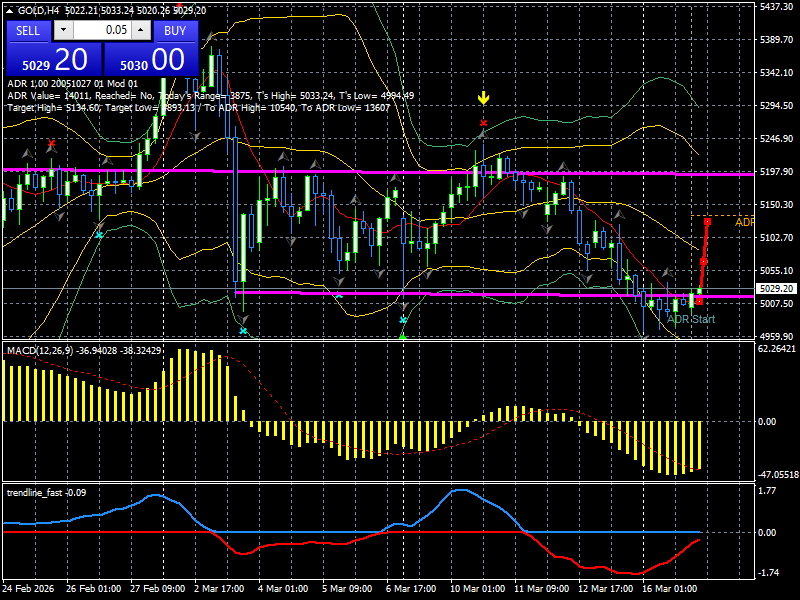Click price scale value 5389.70
The image size is (800, 600).
(776, 40)
